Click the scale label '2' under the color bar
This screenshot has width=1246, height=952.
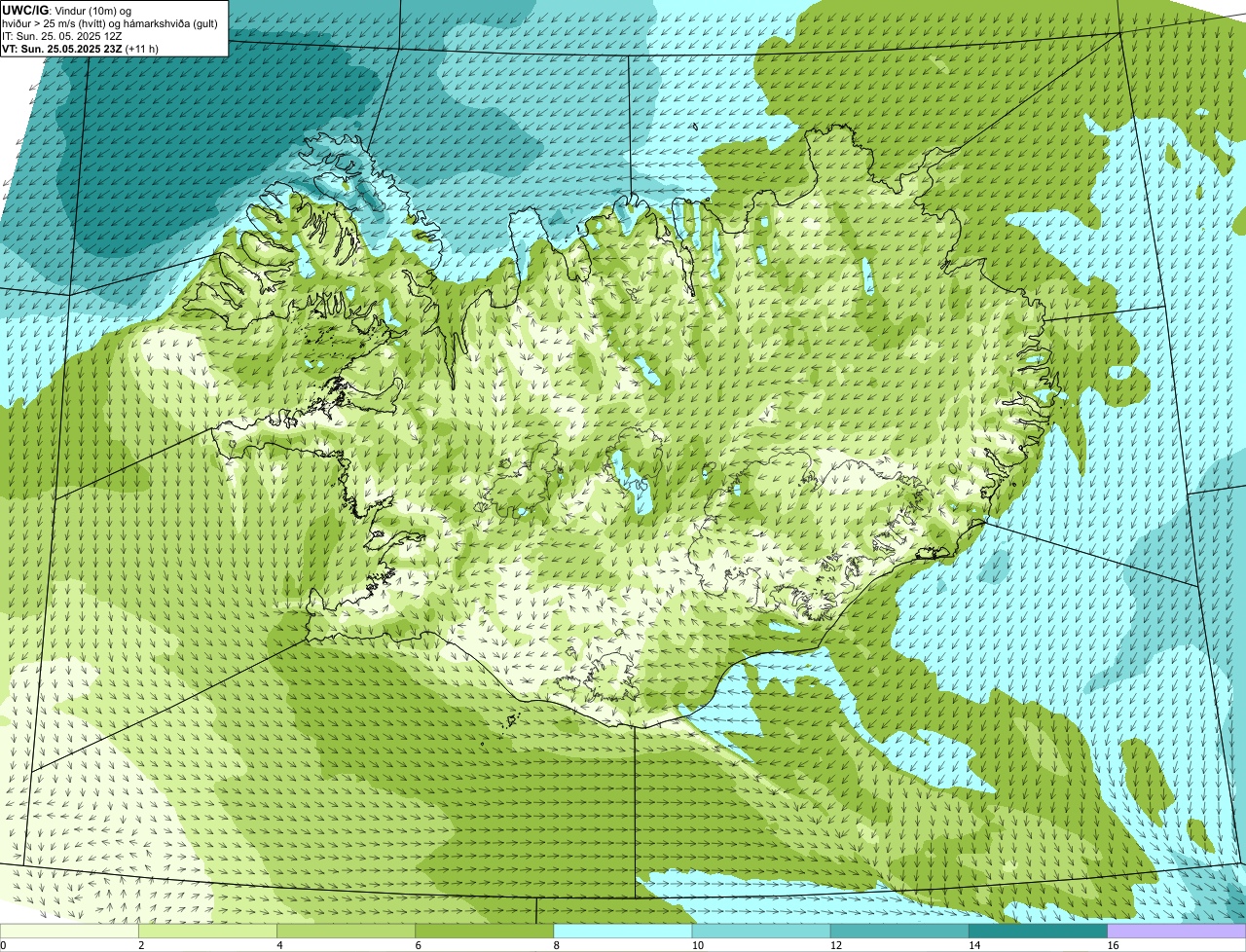(141, 945)
